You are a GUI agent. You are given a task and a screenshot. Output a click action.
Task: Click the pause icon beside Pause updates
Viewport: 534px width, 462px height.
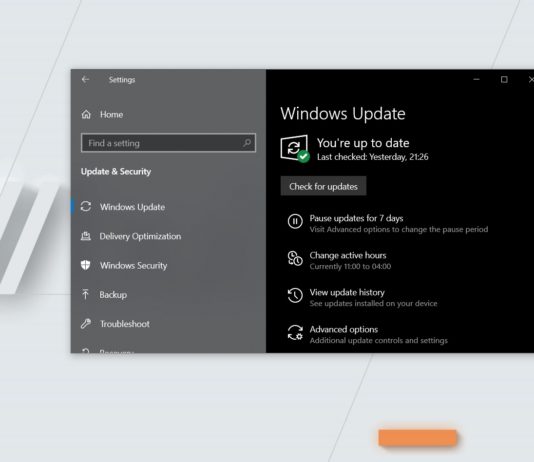[295, 221]
